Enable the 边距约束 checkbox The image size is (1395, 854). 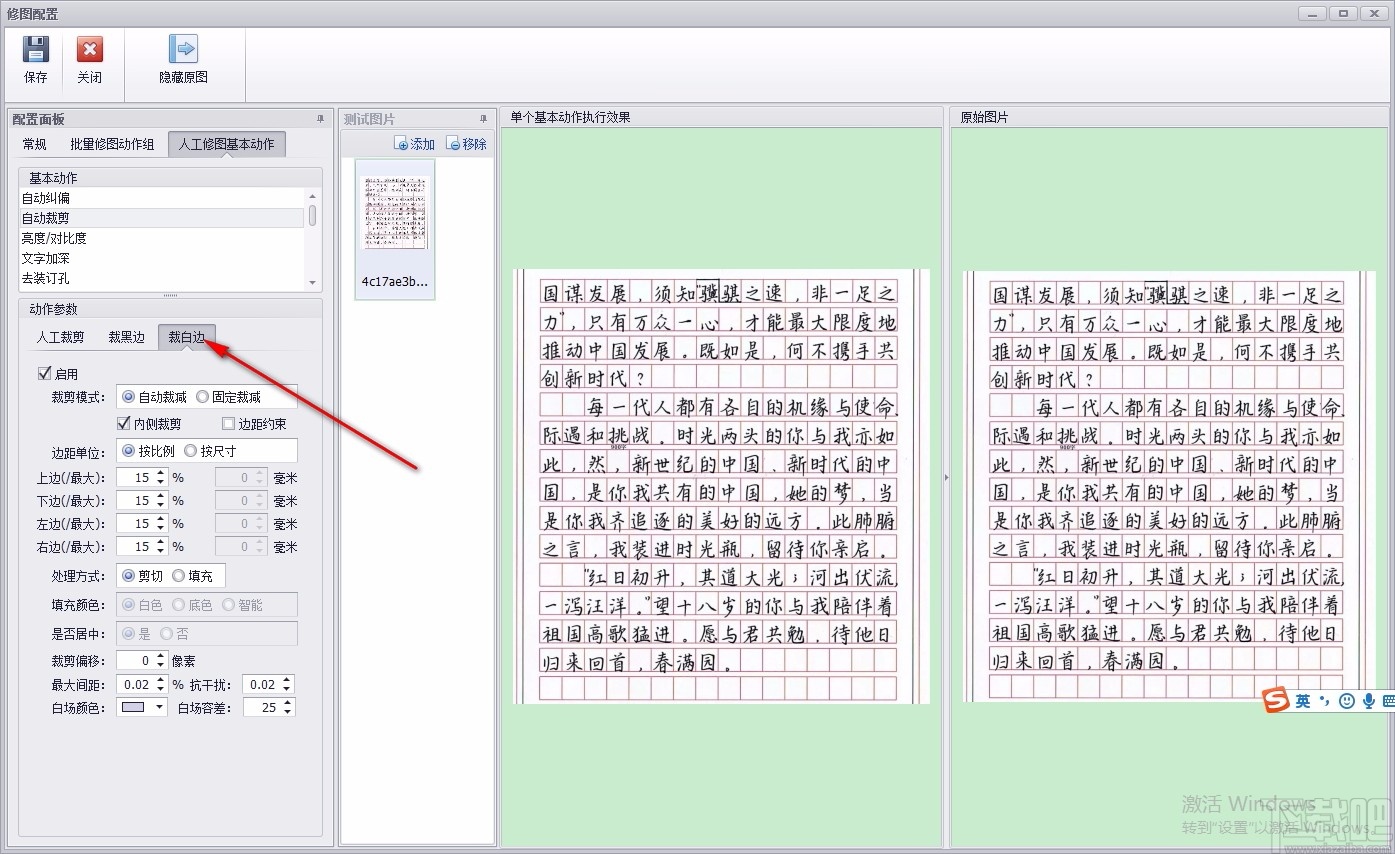tap(228, 424)
